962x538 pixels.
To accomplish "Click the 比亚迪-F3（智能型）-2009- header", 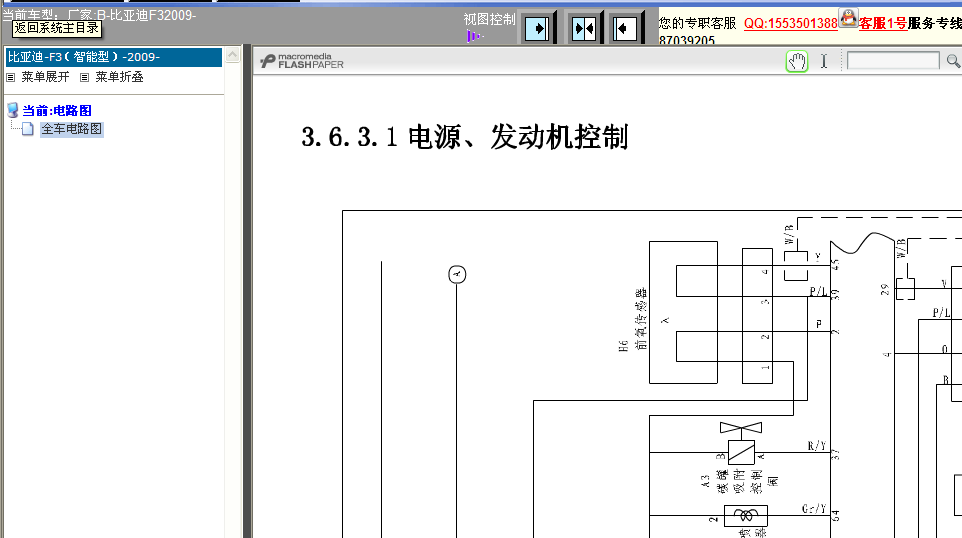I will (114, 57).
